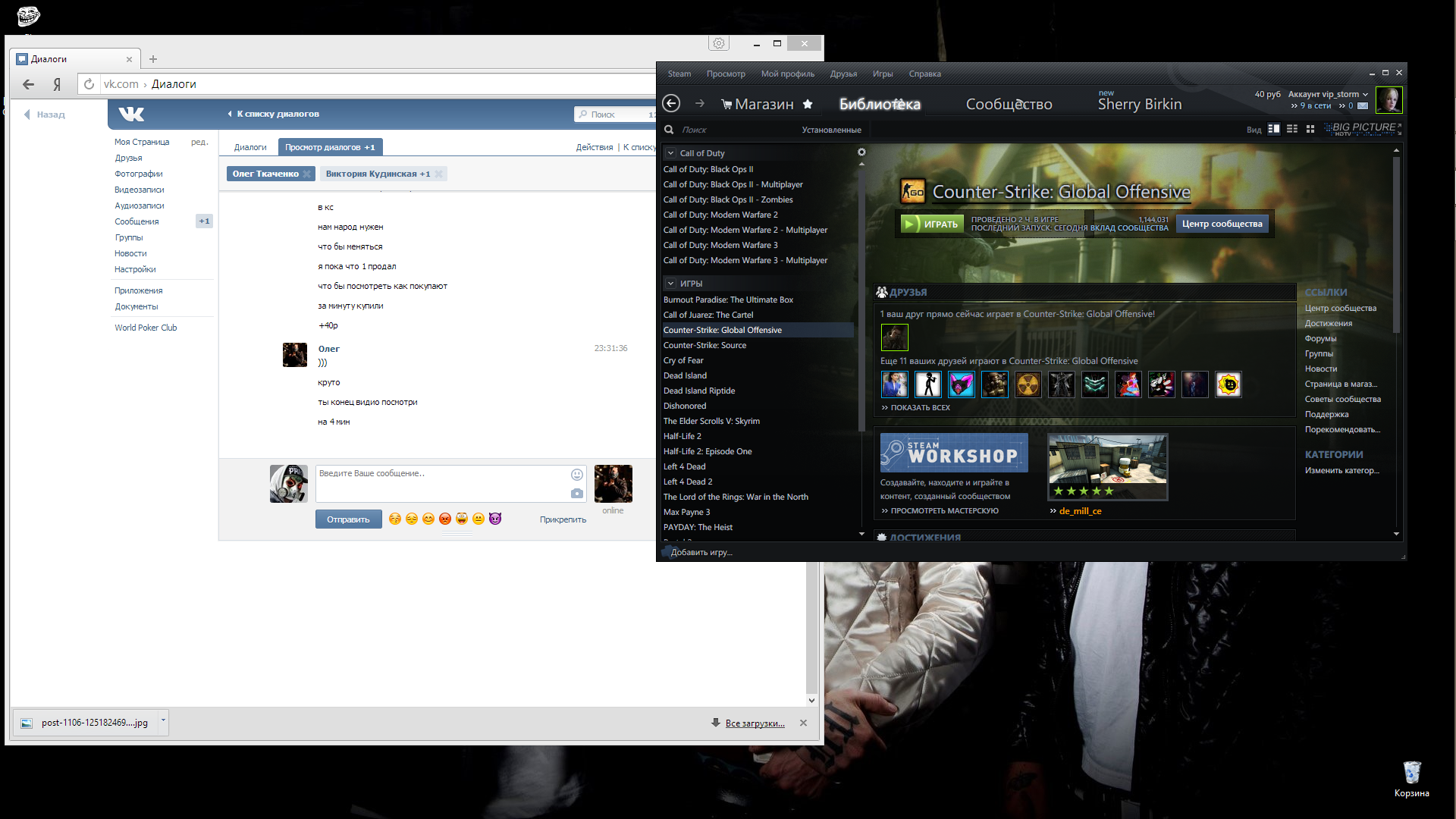Click the Отправить send button

[x=348, y=519]
